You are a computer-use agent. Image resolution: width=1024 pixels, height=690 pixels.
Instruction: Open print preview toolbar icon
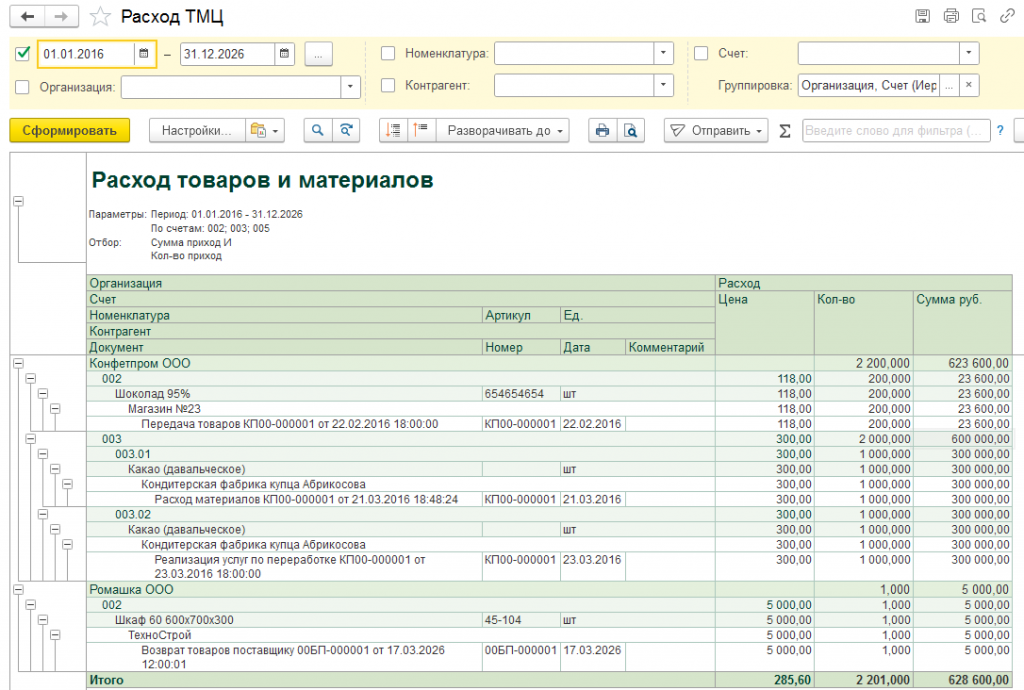pyautogui.click(x=630, y=131)
